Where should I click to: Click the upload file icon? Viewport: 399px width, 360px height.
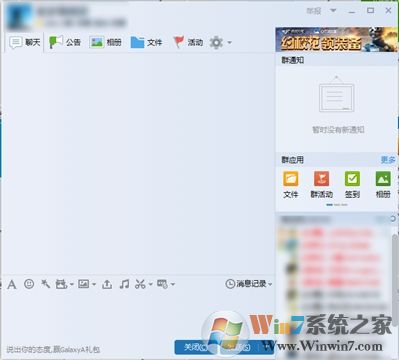[x=107, y=284]
